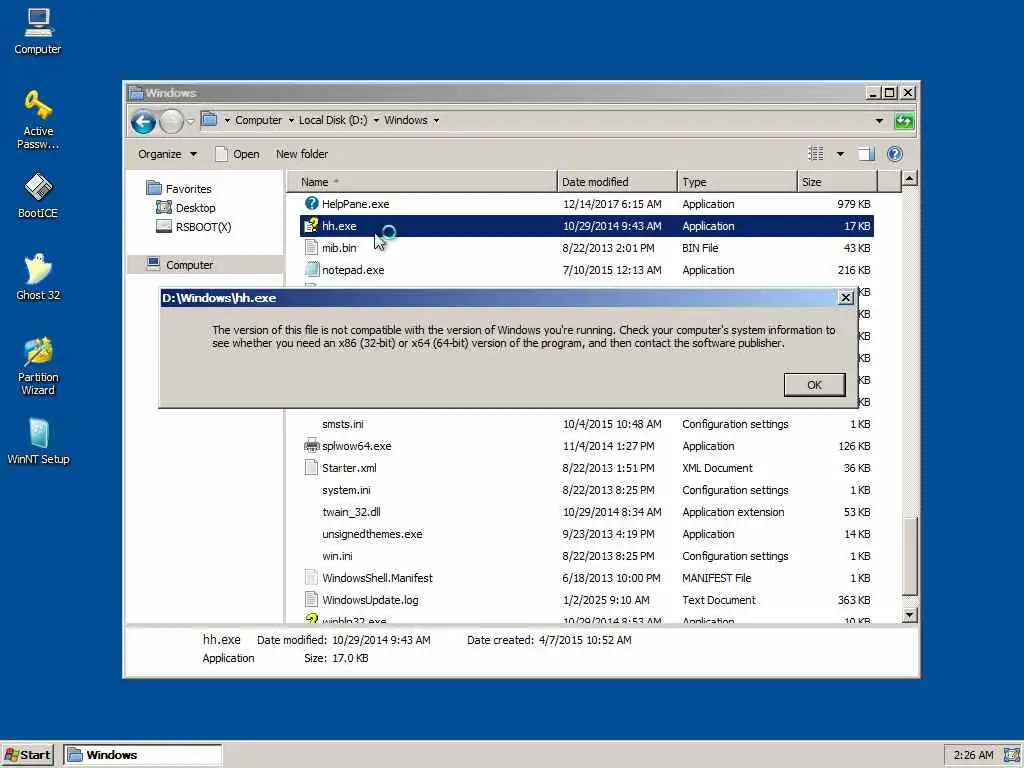
Task: Select the unsignedthemes.exe file row
Action: (x=586, y=534)
